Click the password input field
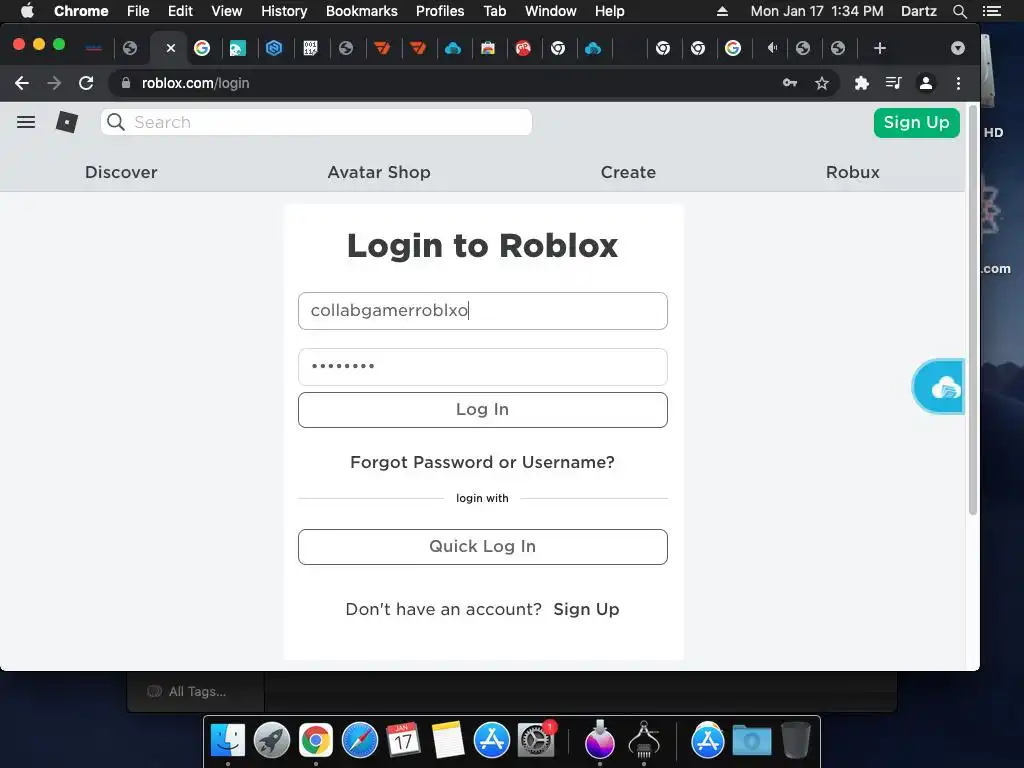 coord(483,367)
